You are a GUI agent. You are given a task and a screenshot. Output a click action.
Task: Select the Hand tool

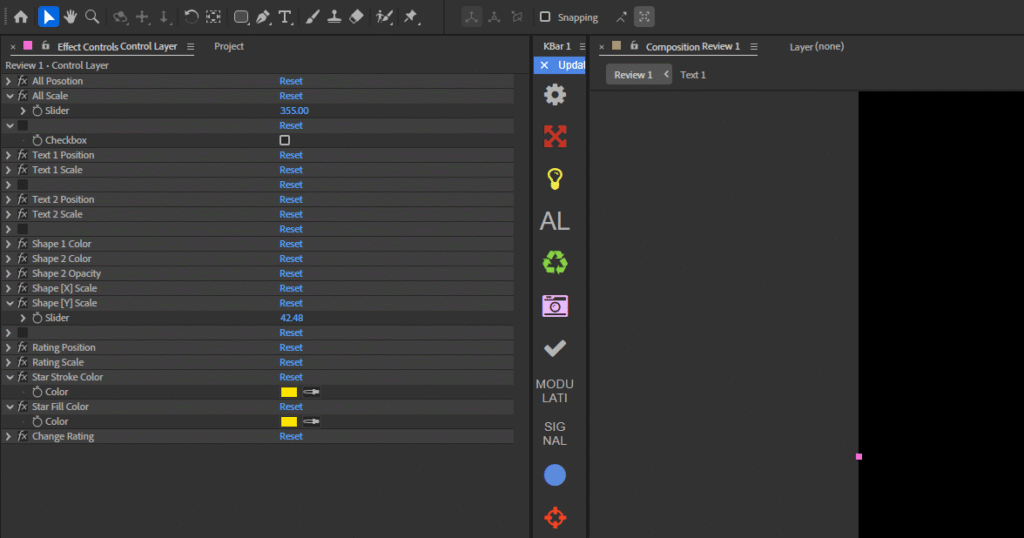pos(70,17)
